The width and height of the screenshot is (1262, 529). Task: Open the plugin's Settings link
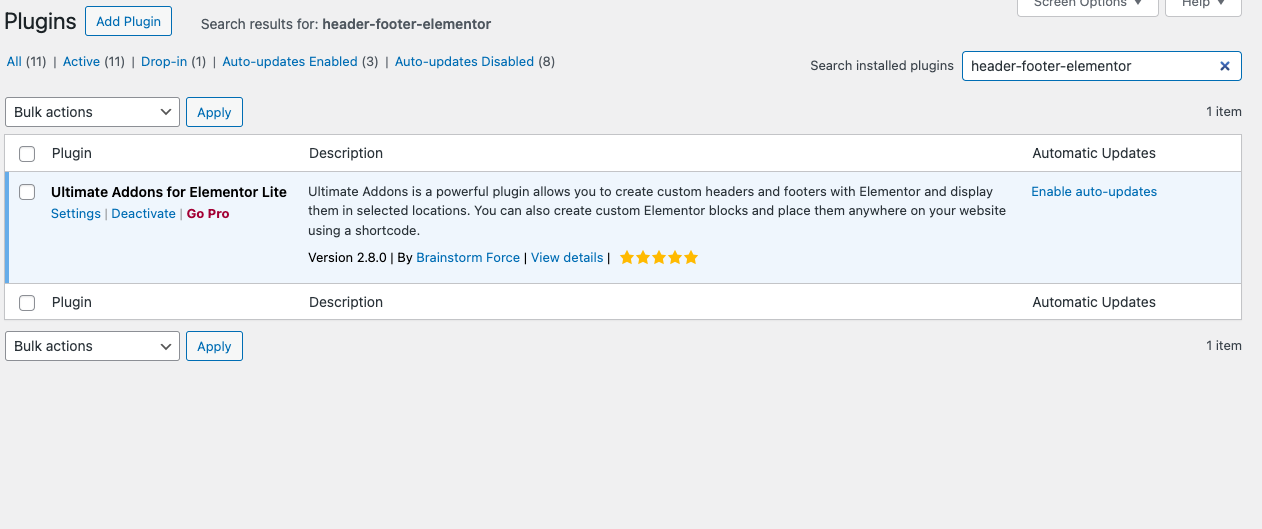(76, 214)
